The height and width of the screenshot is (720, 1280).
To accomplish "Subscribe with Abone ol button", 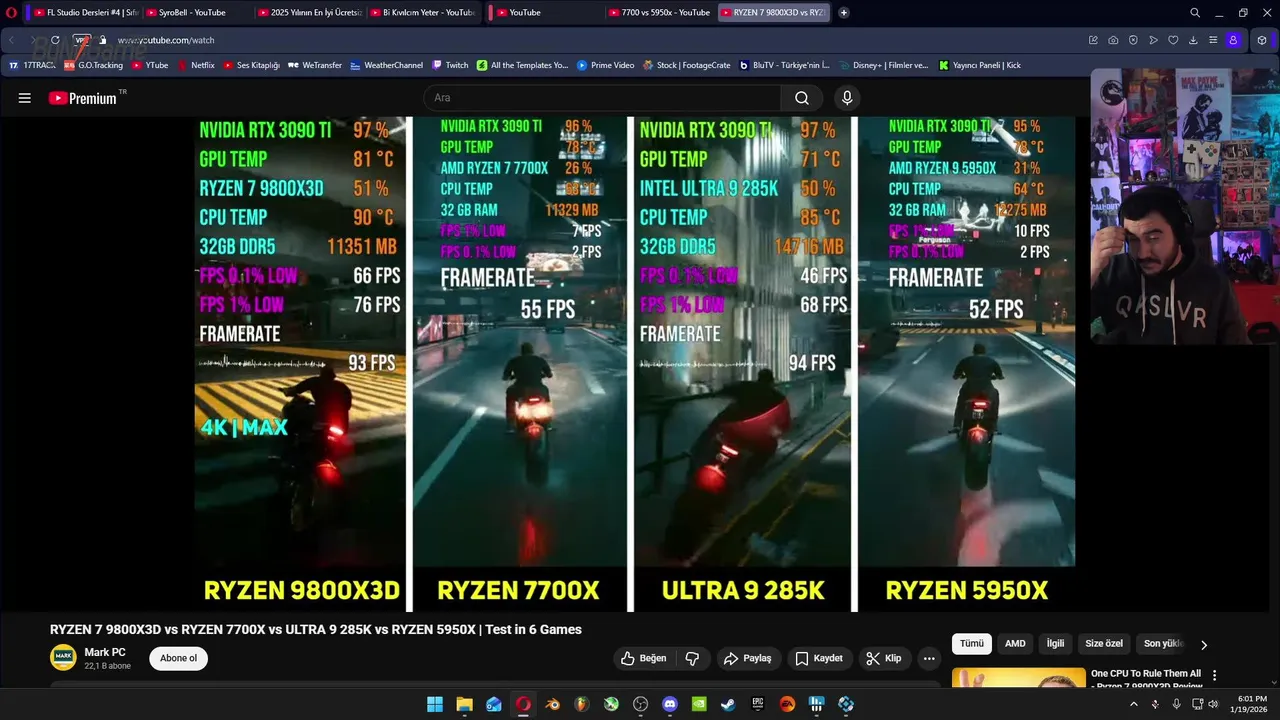I will coord(179,658).
